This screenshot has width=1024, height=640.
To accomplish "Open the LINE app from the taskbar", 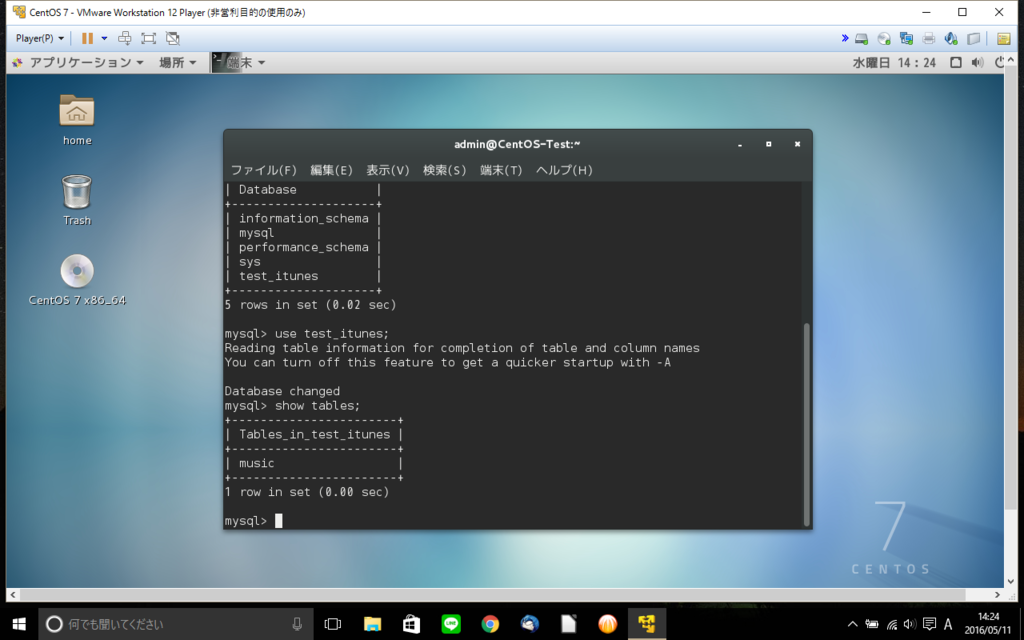I will 451,624.
